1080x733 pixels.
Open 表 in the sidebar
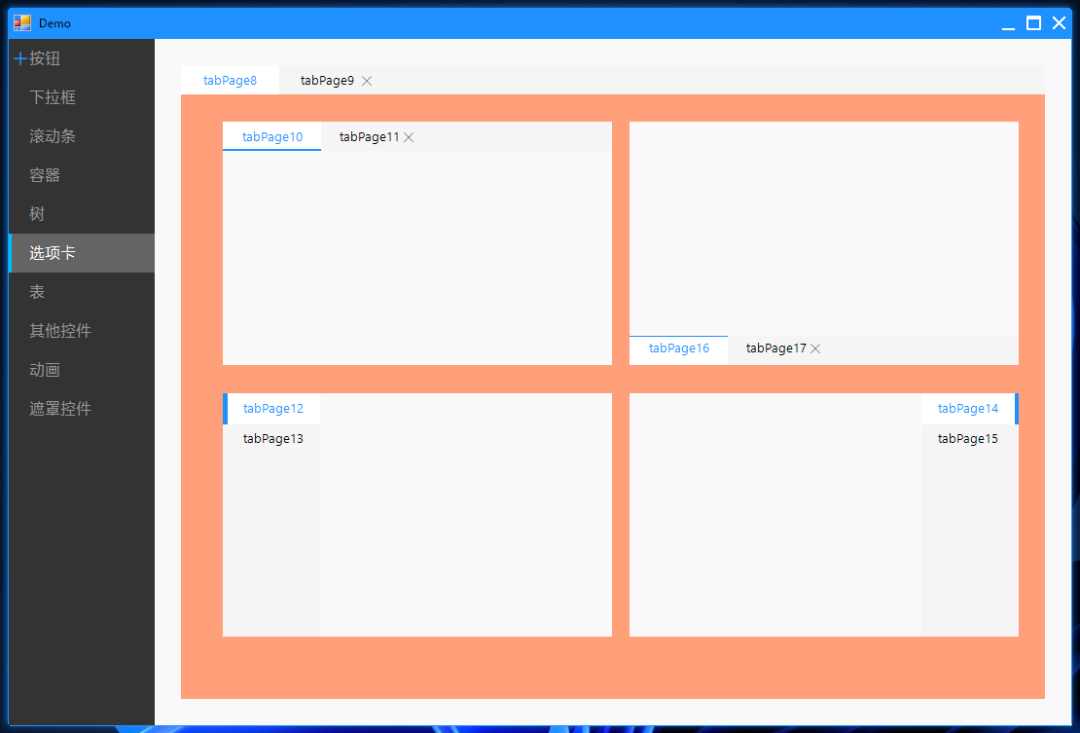[81, 292]
